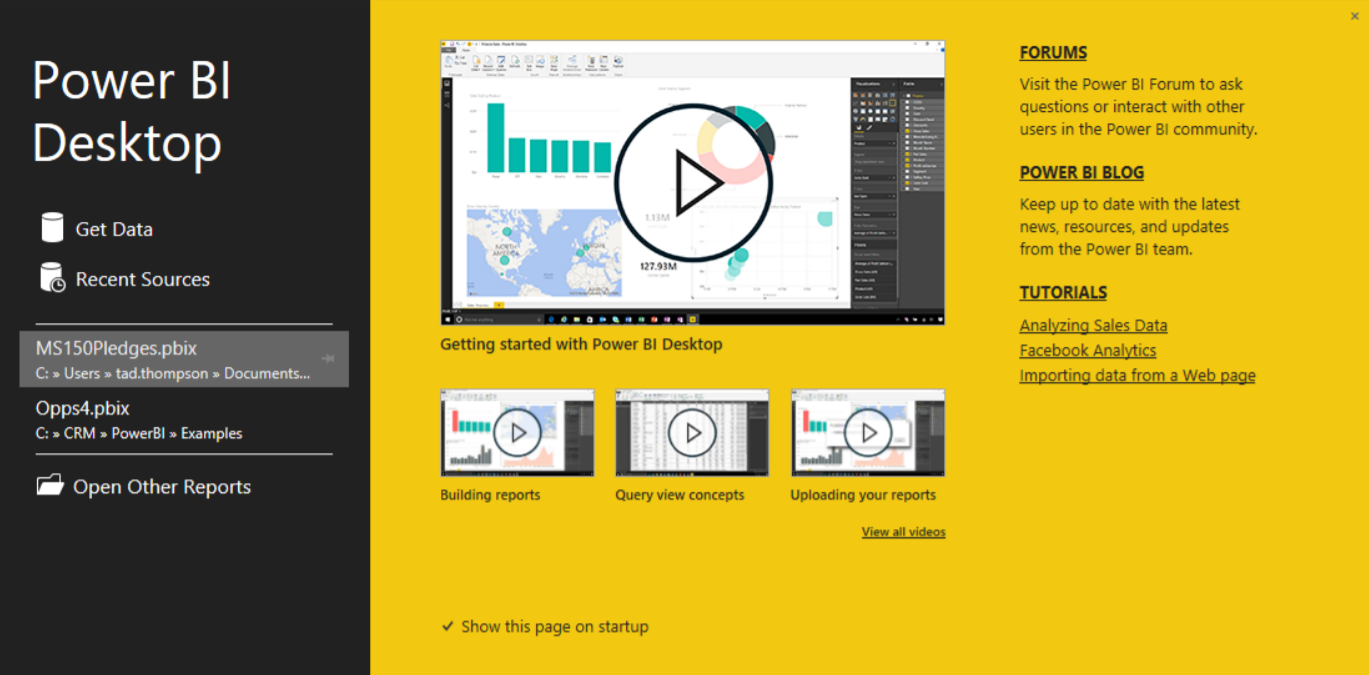Play the Uploading your reports video
1369x675 pixels.
868,433
